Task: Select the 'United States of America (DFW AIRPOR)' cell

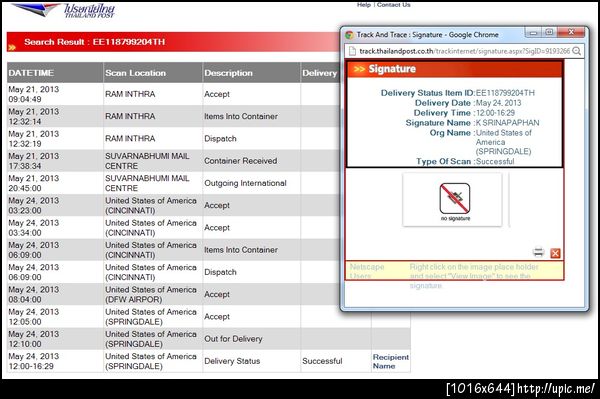Action: (x=153, y=295)
